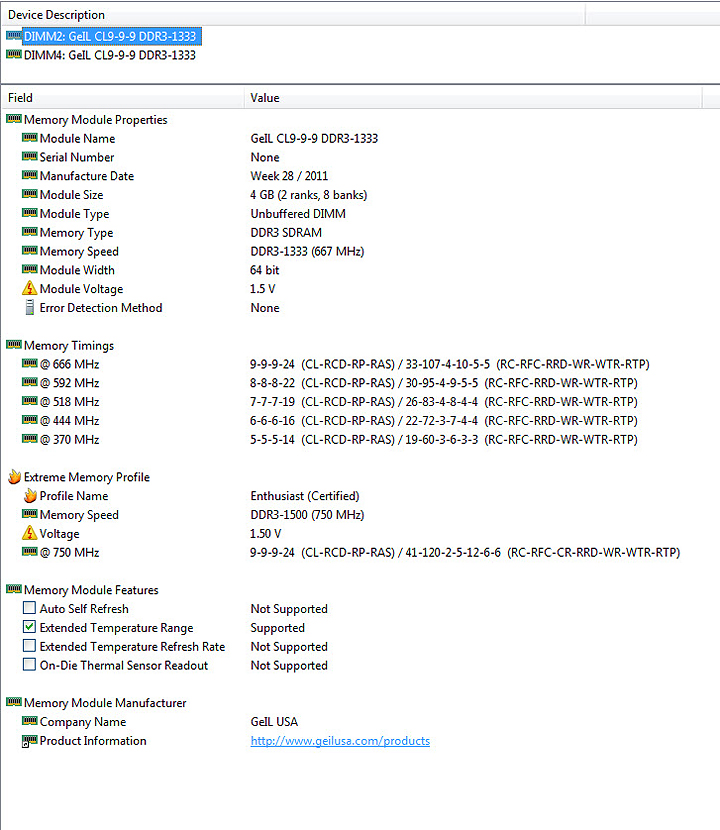Click the @ 666 MHz timing icon
Image resolution: width=720 pixels, height=830 pixels.
[x=30, y=363]
